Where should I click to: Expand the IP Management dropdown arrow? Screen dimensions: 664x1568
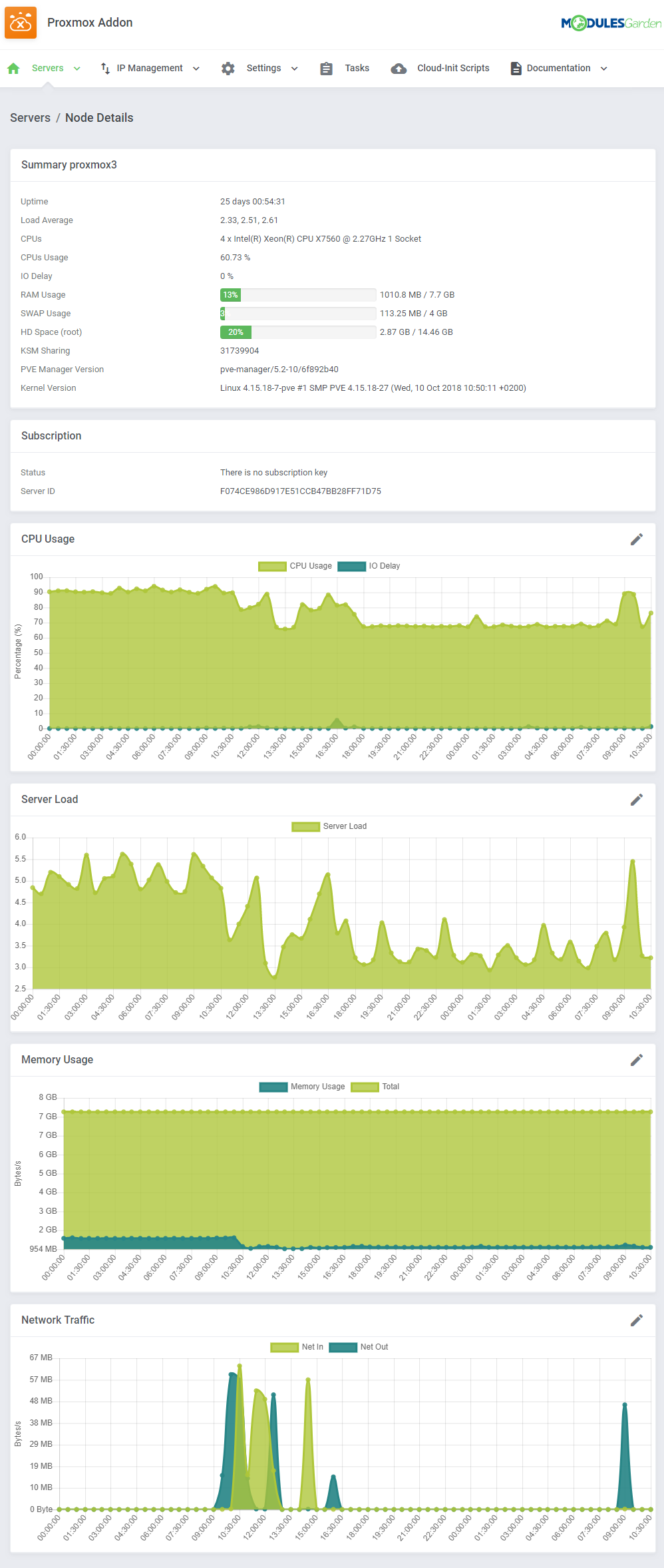pyautogui.click(x=196, y=69)
